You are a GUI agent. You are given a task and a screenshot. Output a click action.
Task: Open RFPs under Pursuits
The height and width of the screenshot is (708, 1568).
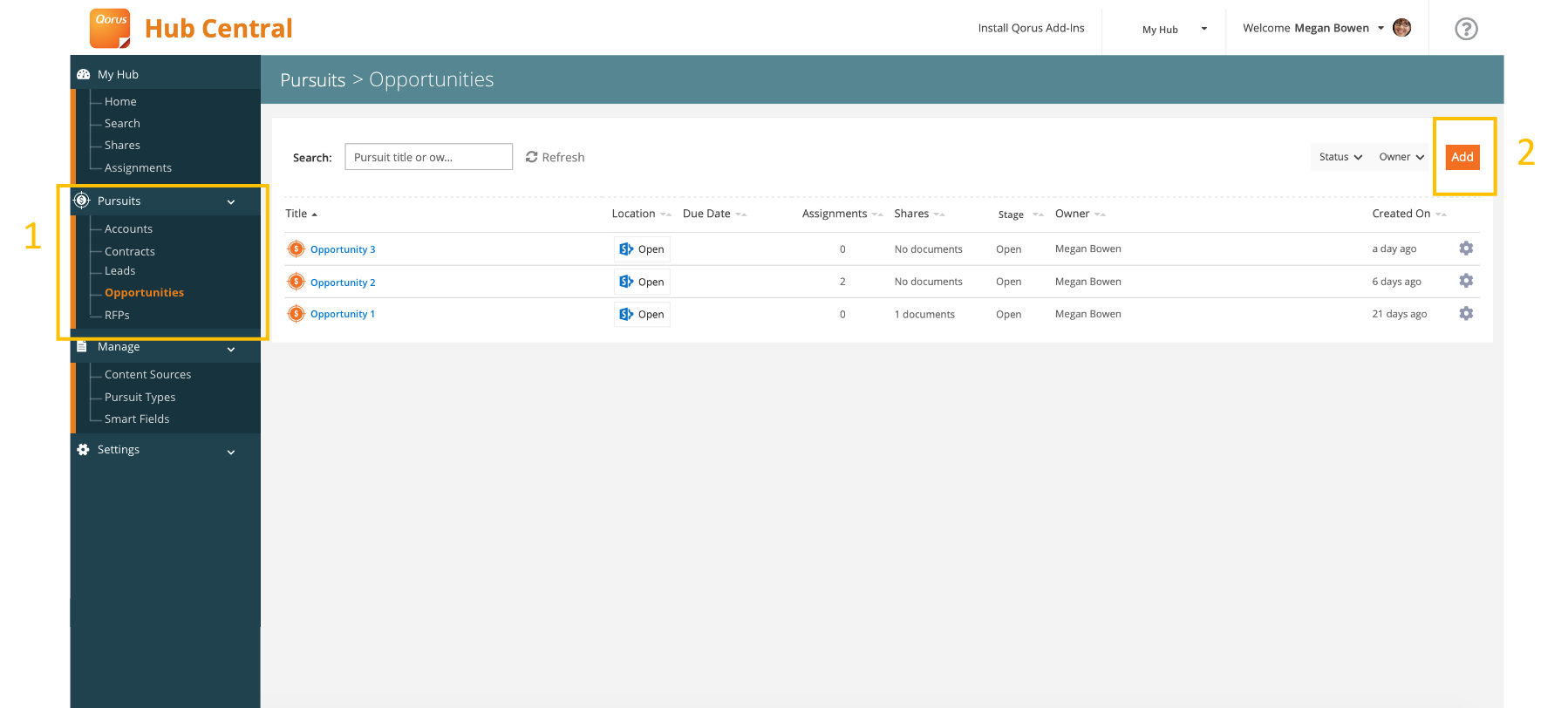(117, 316)
